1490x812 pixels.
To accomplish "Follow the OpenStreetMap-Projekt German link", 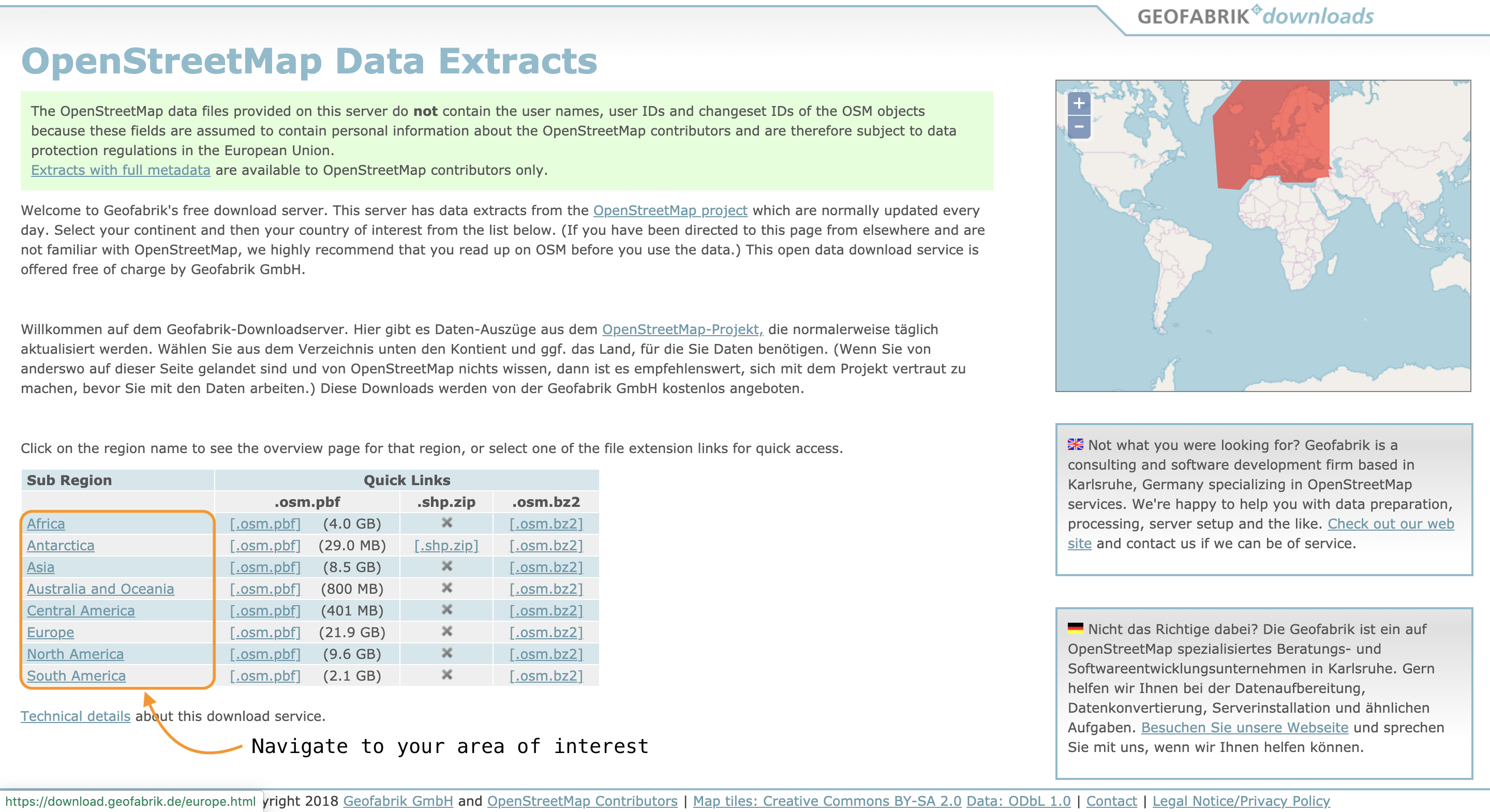I will [x=682, y=329].
